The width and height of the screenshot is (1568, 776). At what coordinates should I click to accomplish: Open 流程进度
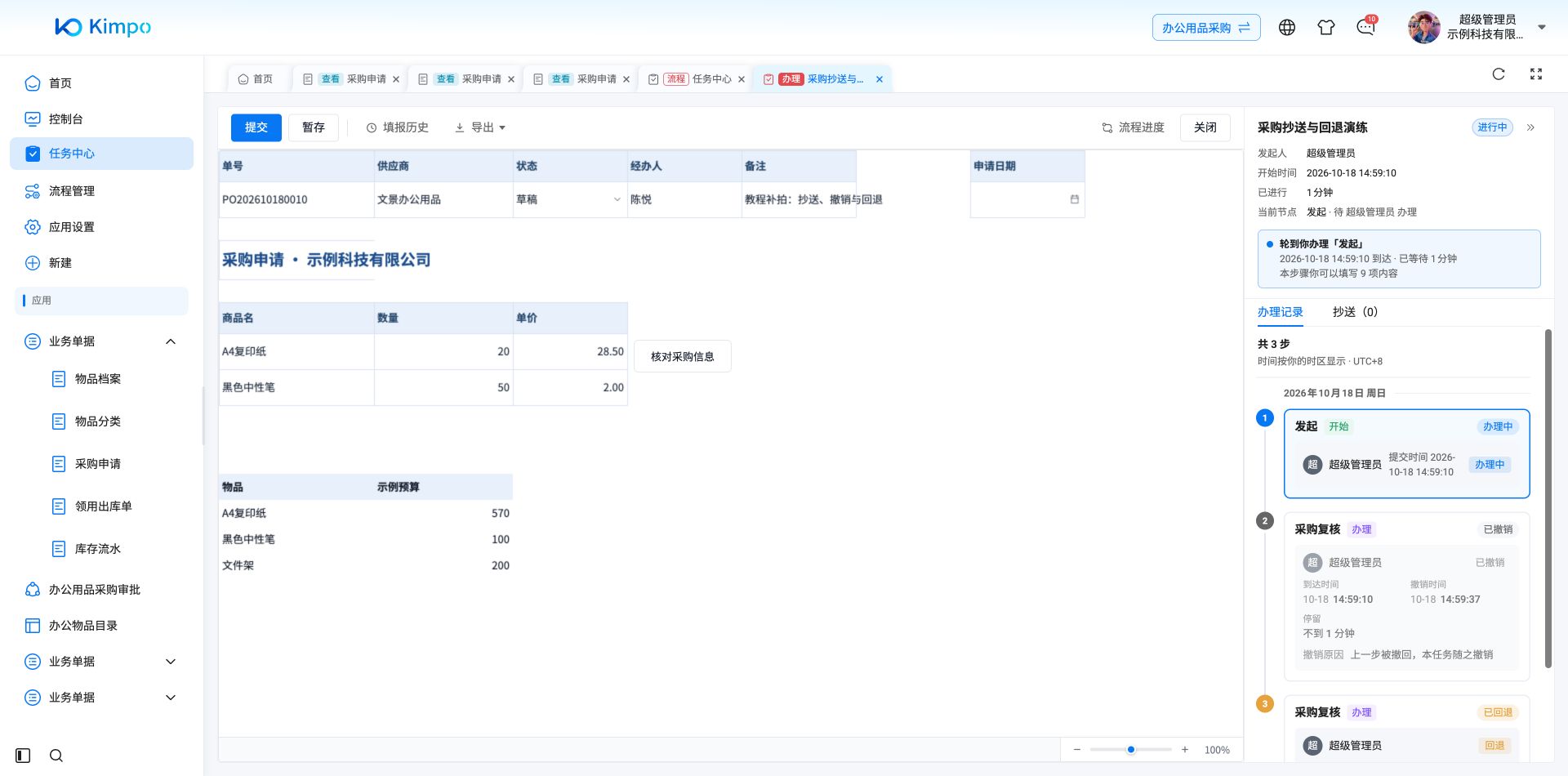1133,127
